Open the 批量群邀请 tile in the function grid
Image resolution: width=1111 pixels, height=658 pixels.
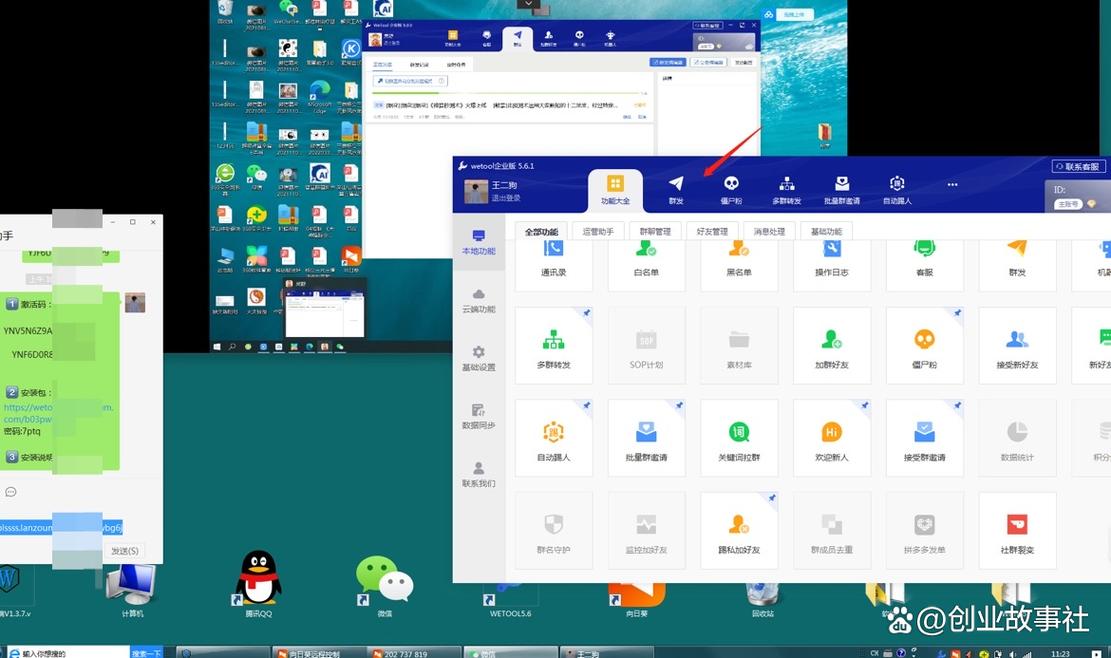(x=646, y=438)
